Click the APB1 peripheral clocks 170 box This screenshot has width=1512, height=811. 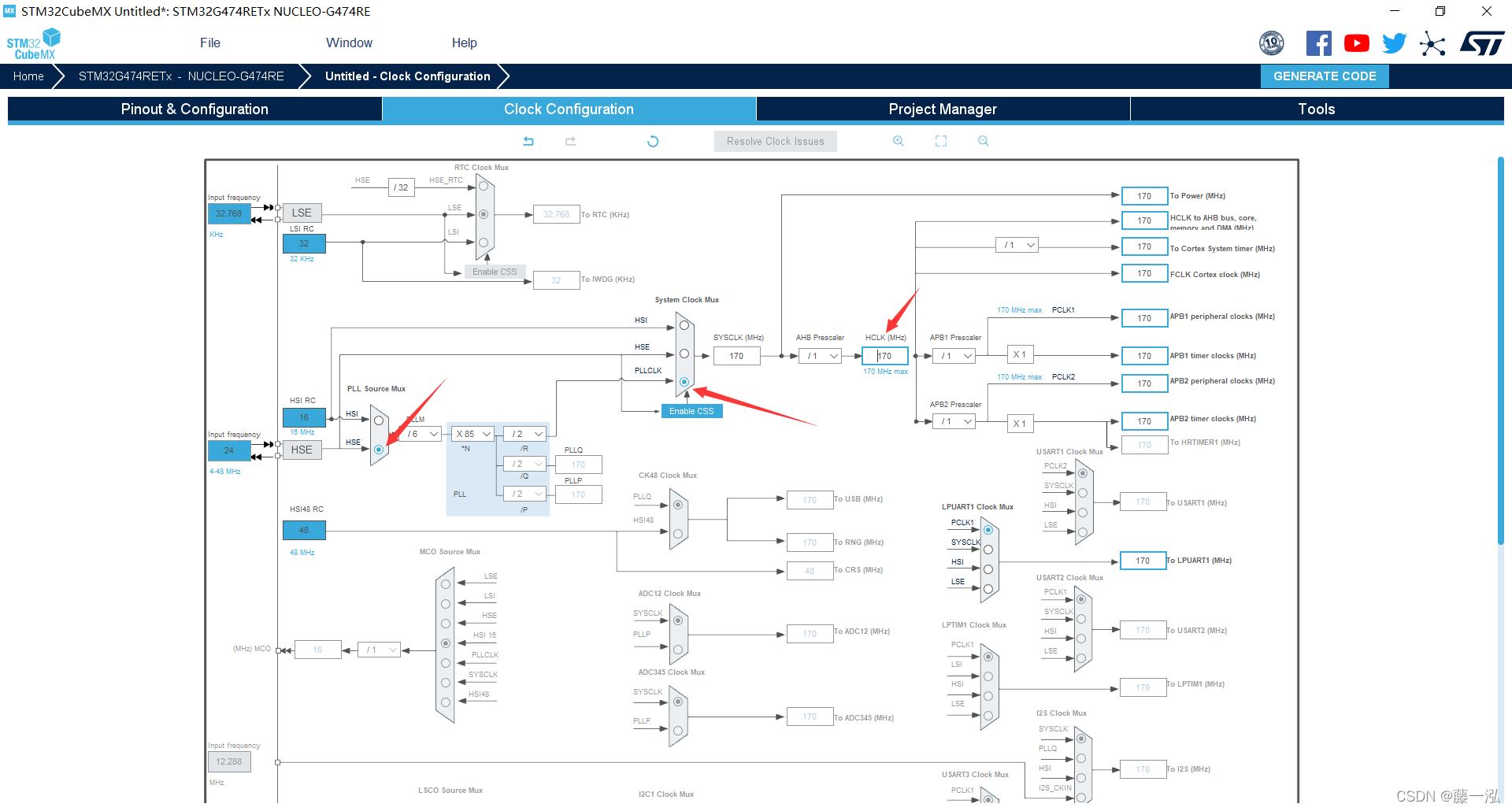coord(1144,318)
